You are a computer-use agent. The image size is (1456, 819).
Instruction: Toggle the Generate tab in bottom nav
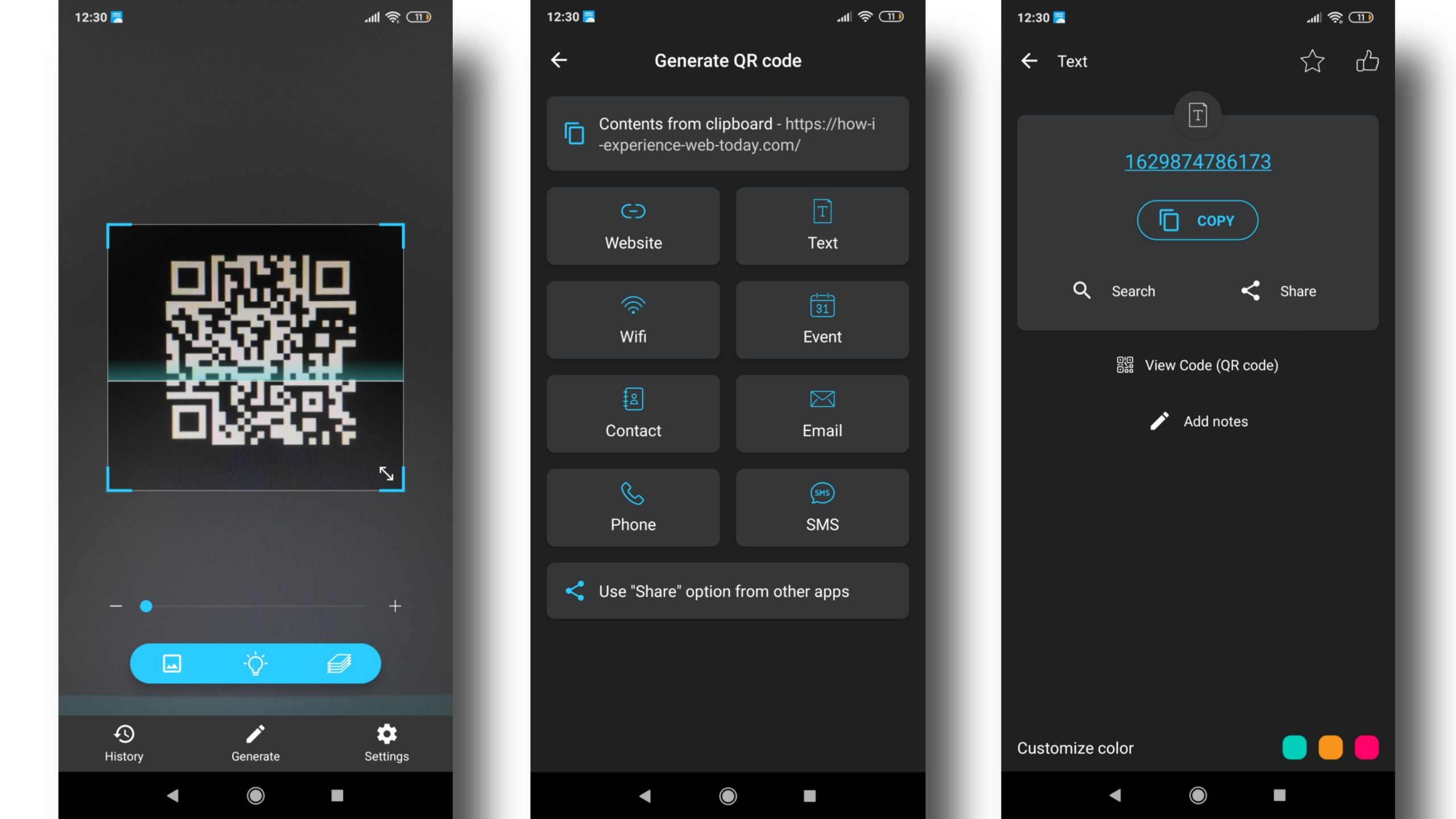point(255,742)
